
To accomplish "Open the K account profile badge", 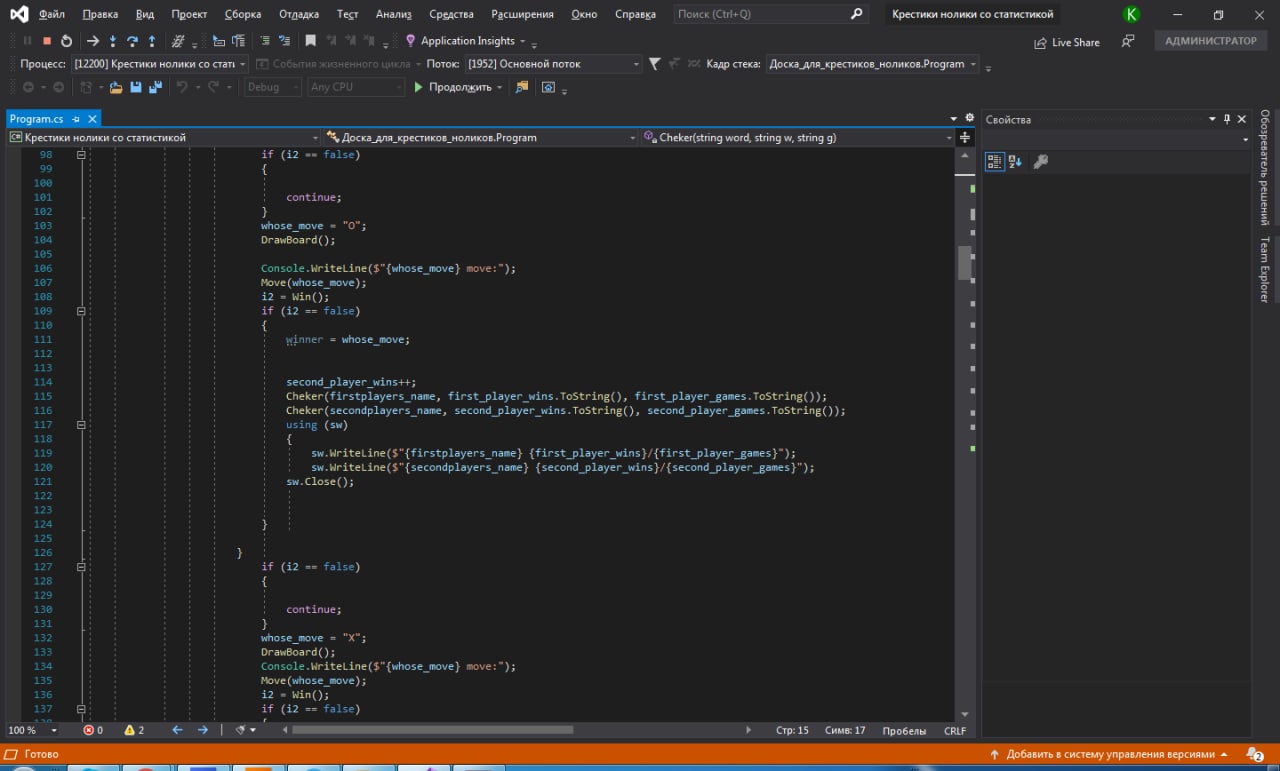I will 1131,14.
